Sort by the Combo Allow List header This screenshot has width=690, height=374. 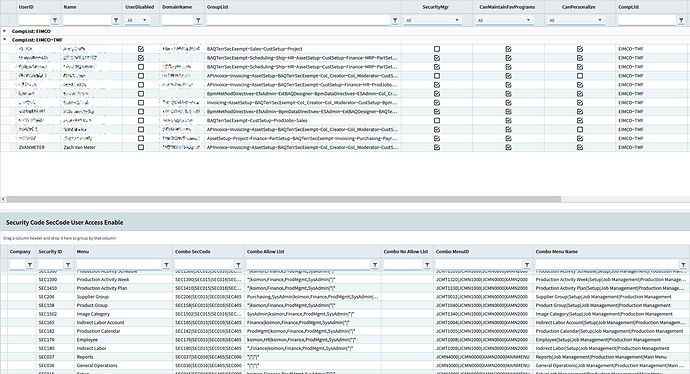pos(265,252)
